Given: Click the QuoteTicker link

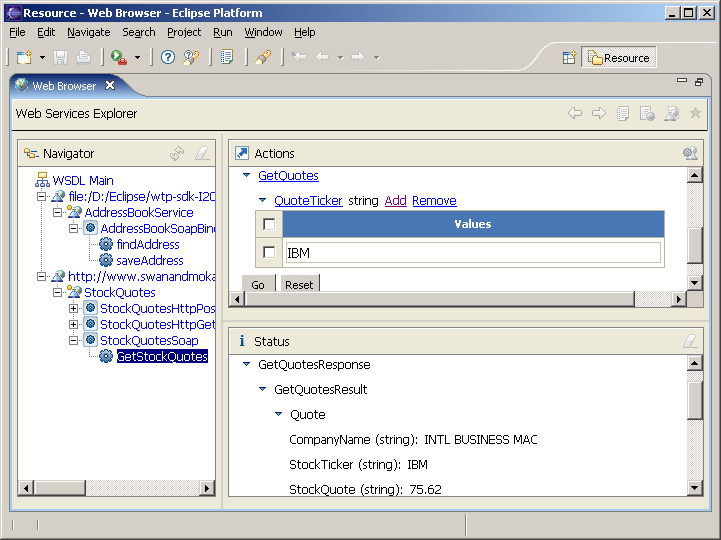Looking at the screenshot, I should pyautogui.click(x=308, y=201).
